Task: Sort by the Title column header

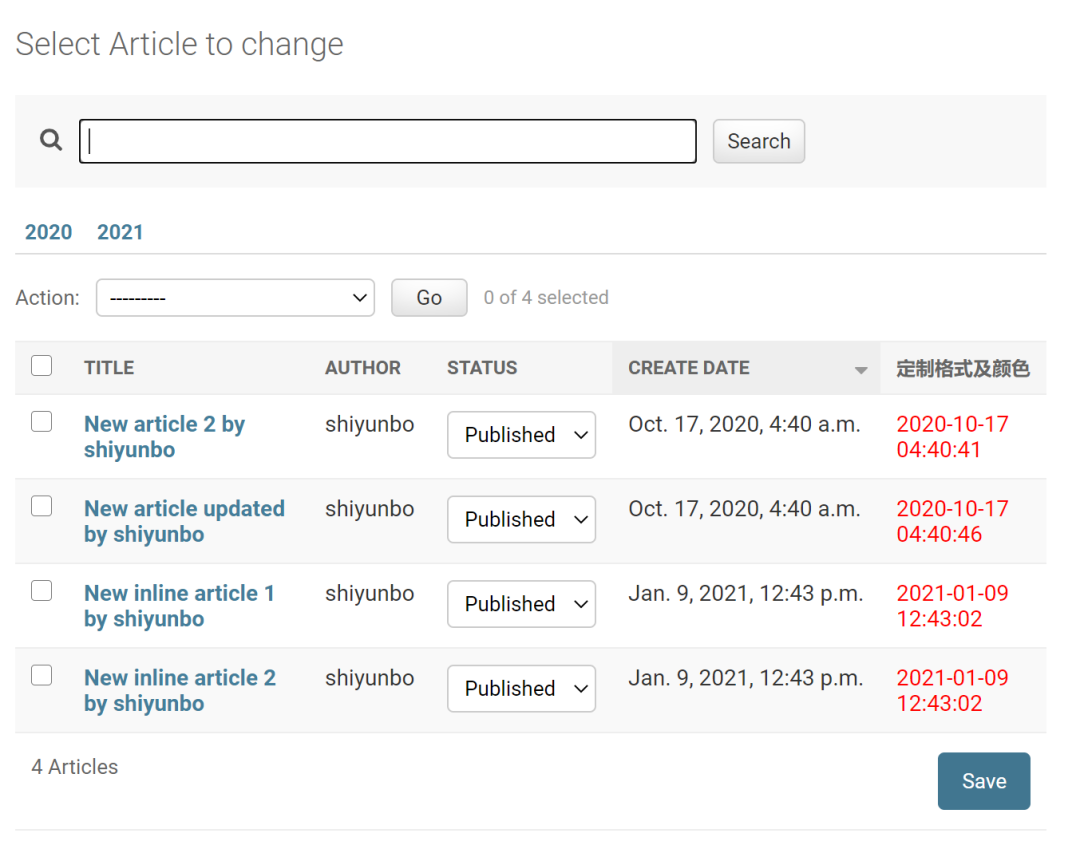Action: click(x=109, y=368)
